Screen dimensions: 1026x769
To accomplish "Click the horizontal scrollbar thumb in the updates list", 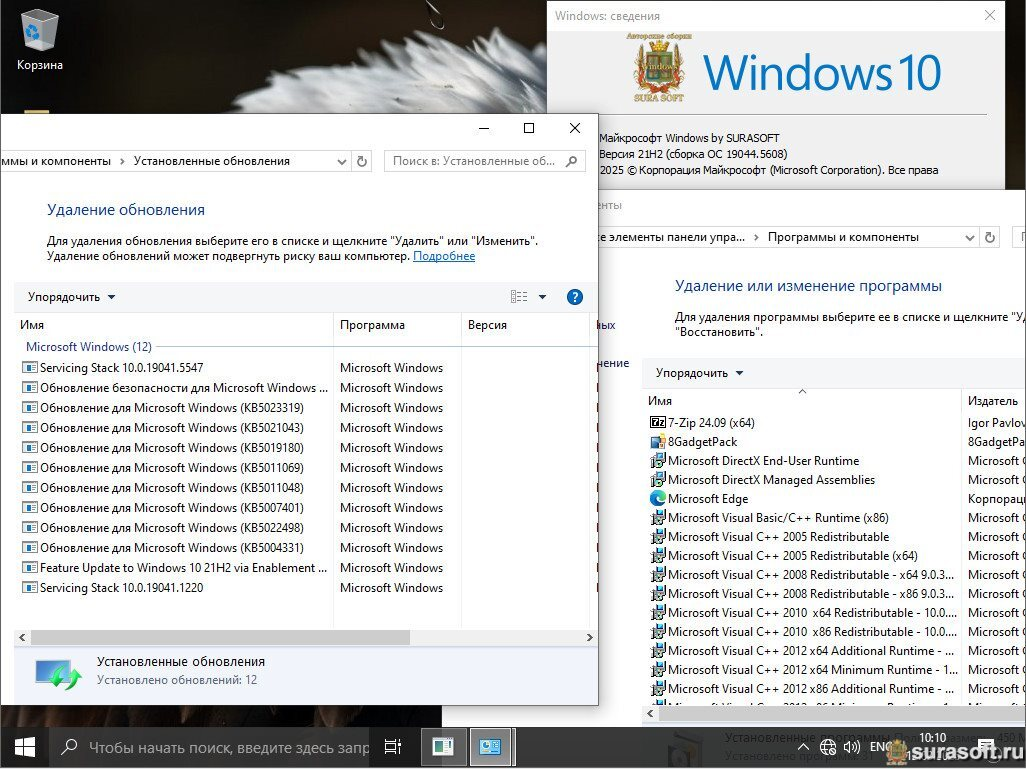I will click(x=221, y=637).
